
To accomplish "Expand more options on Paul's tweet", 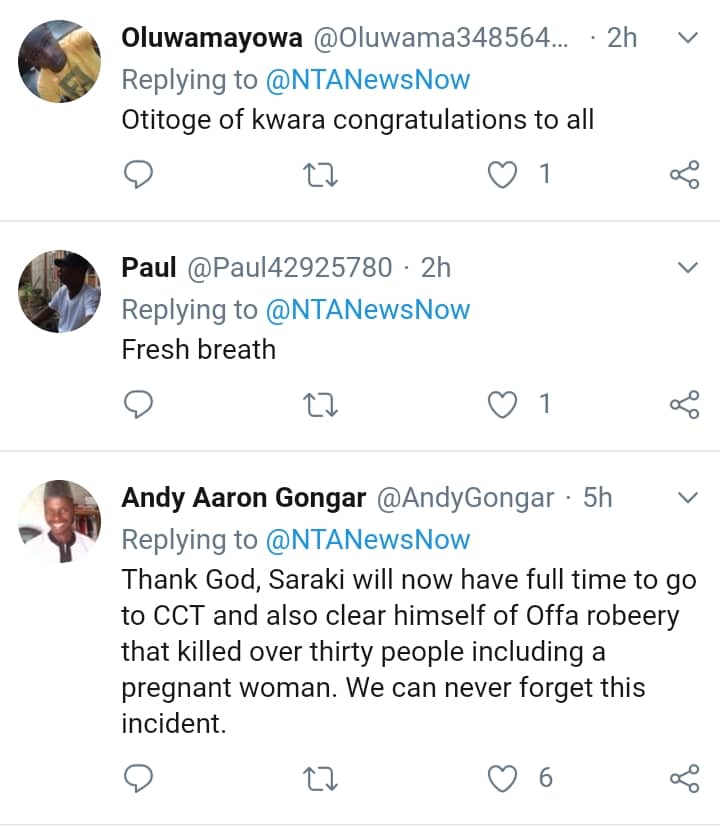I will [687, 267].
